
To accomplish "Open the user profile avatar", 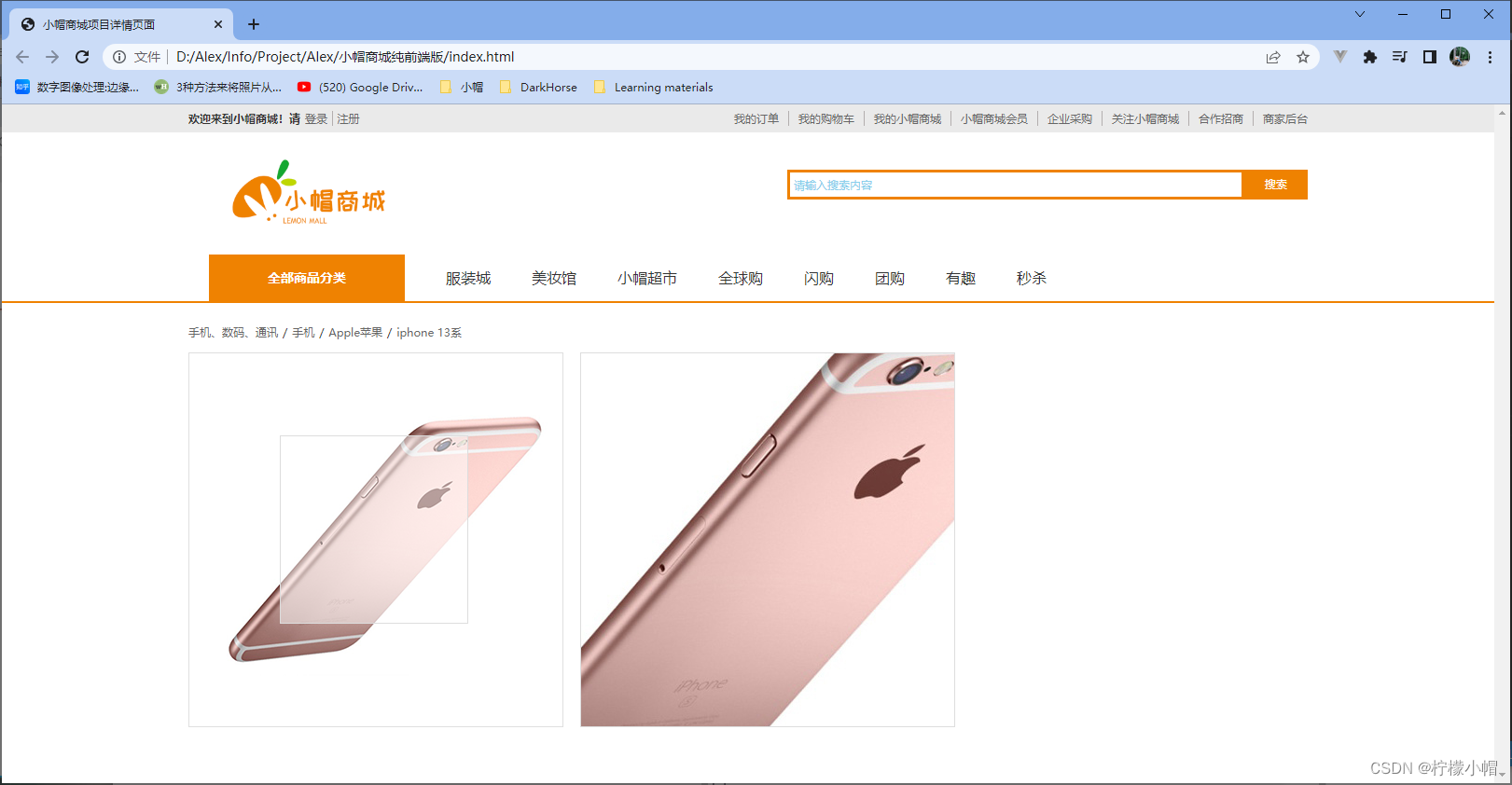I will pos(1460,57).
